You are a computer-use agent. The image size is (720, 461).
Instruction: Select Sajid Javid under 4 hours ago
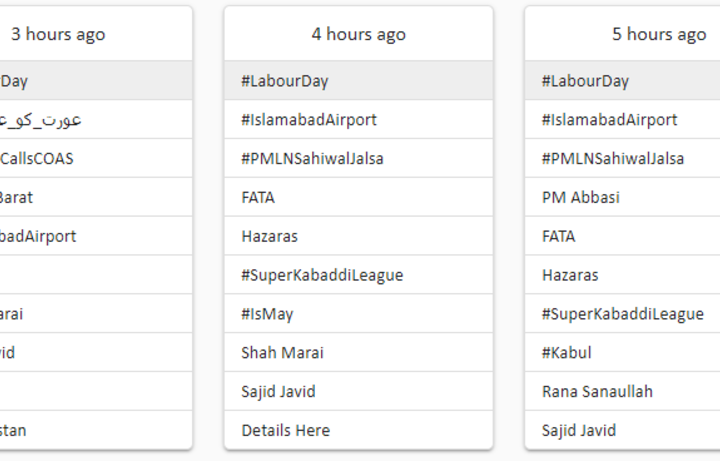[359, 391]
